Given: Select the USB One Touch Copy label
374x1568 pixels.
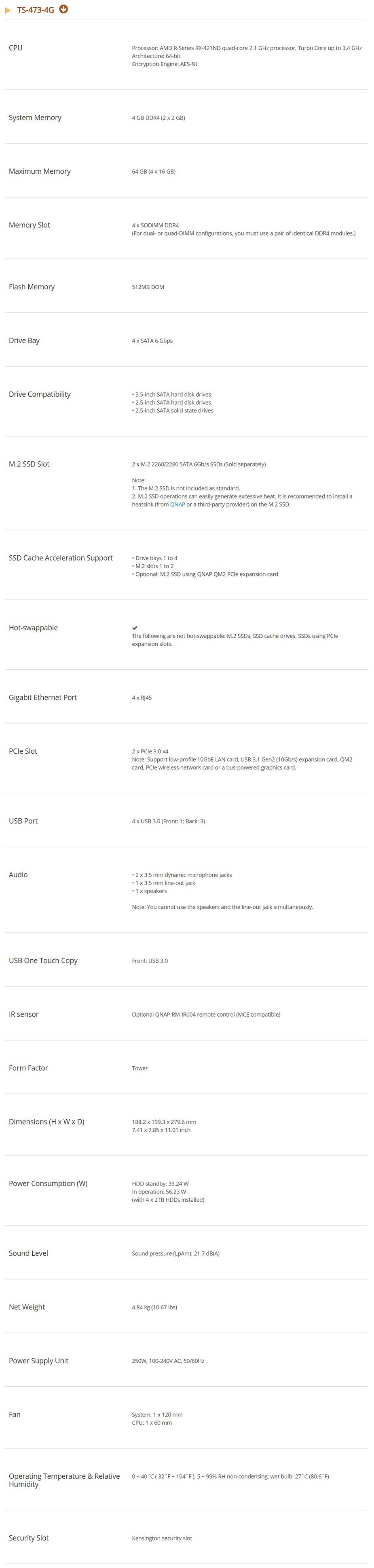Looking at the screenshot, I should 43,961.
